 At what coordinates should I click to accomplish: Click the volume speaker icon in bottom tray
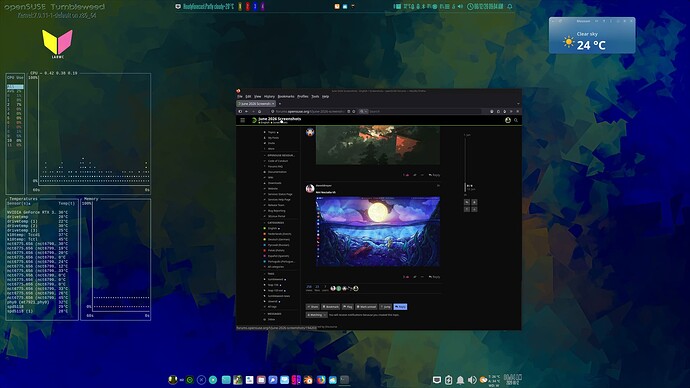point(472,380)
